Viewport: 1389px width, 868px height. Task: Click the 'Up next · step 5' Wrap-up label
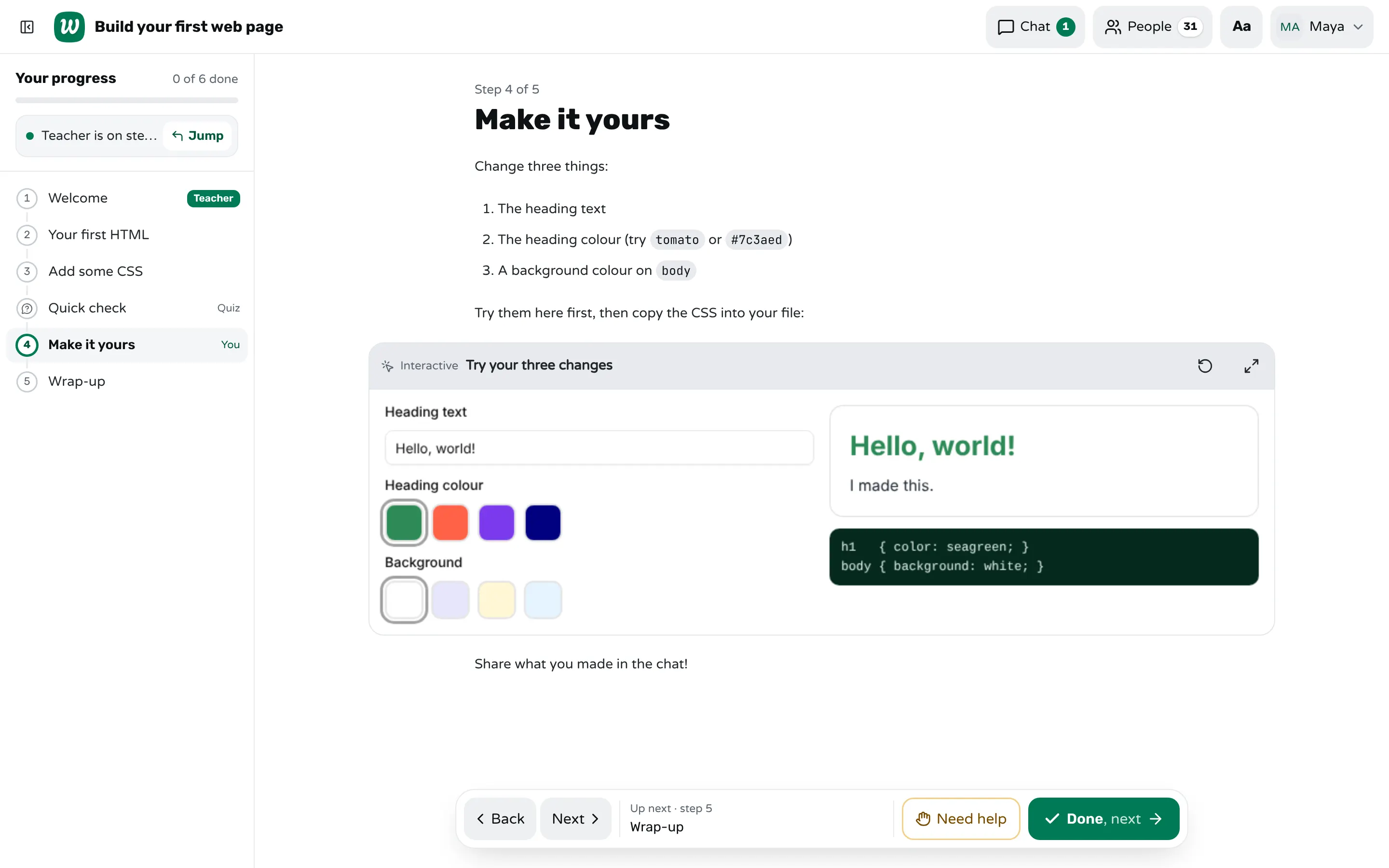(670, 818)
